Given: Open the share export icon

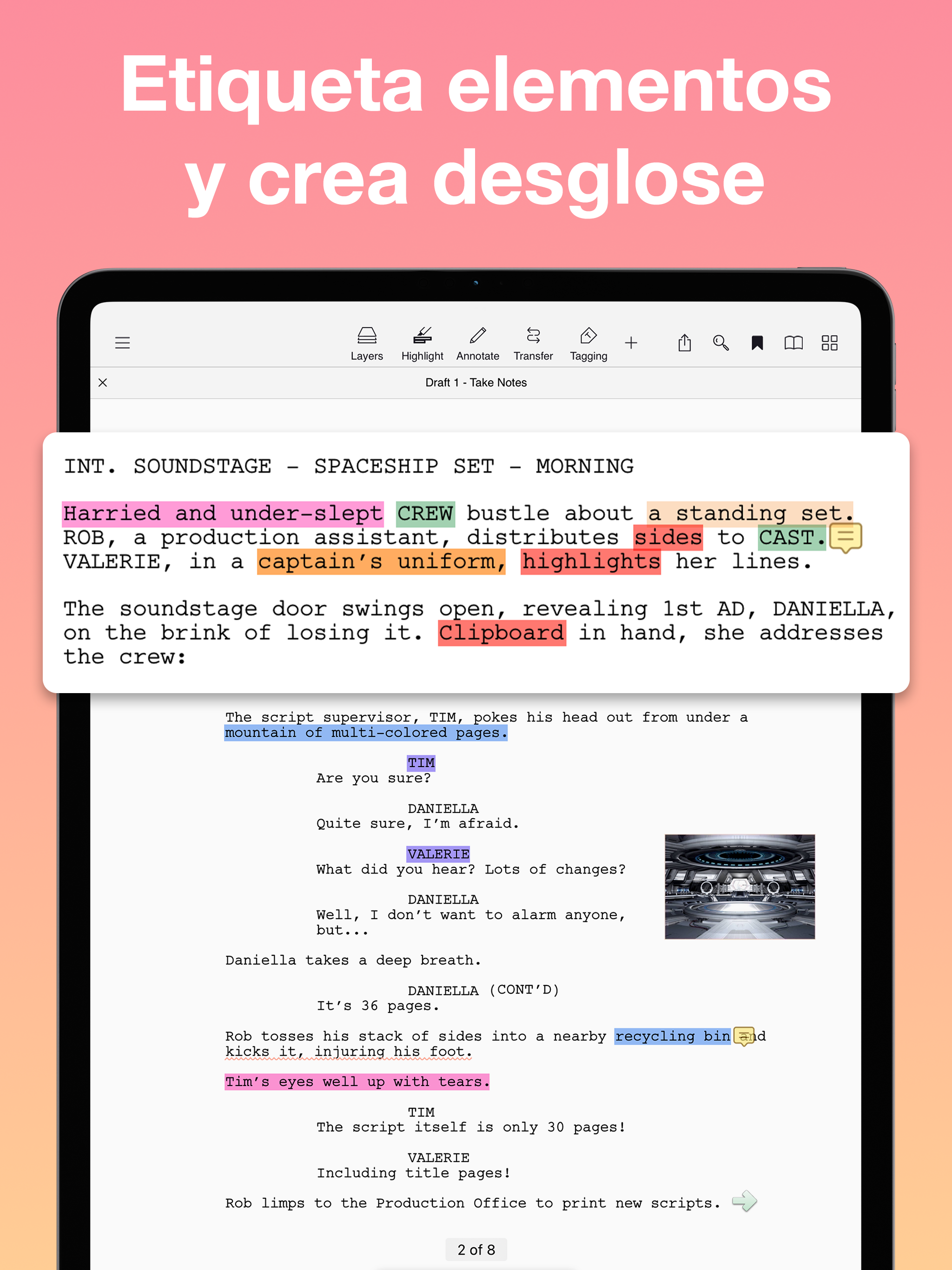Looking at the screenshot, I should pos(684,343).
